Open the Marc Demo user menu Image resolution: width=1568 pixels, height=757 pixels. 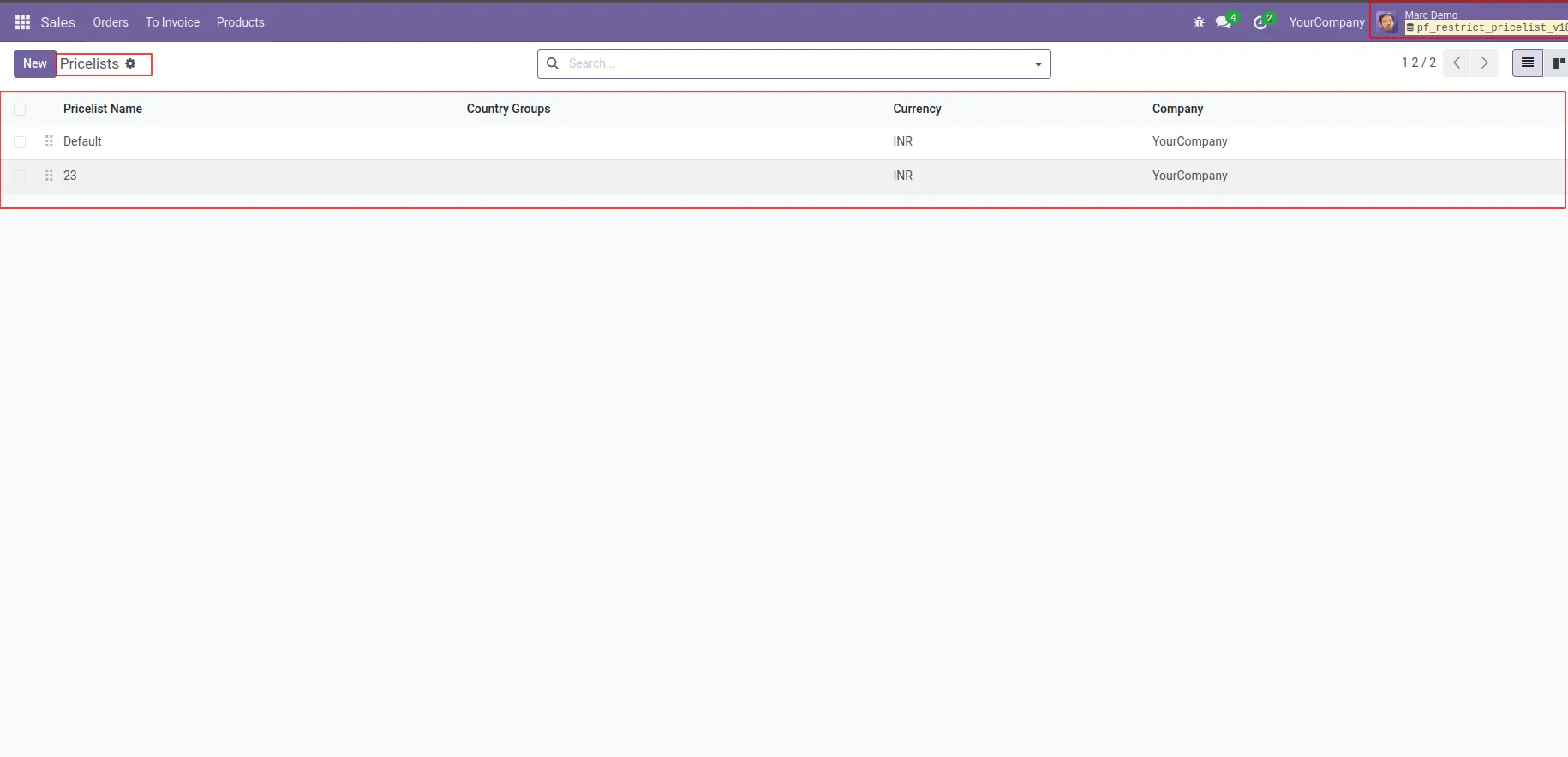pos(1471,21)
